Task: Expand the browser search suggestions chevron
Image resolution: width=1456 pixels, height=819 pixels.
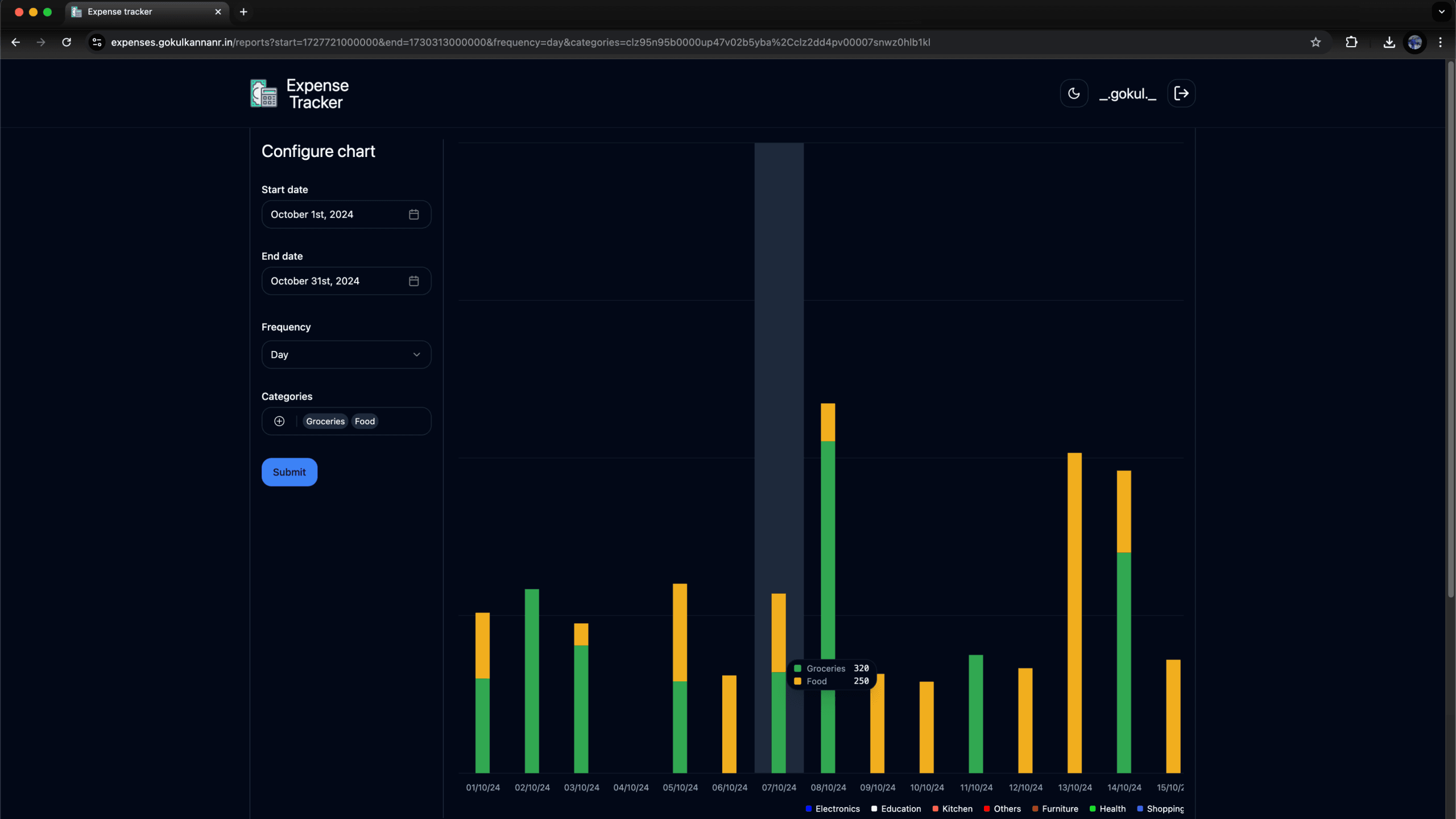Action: tap(1441, 11)
